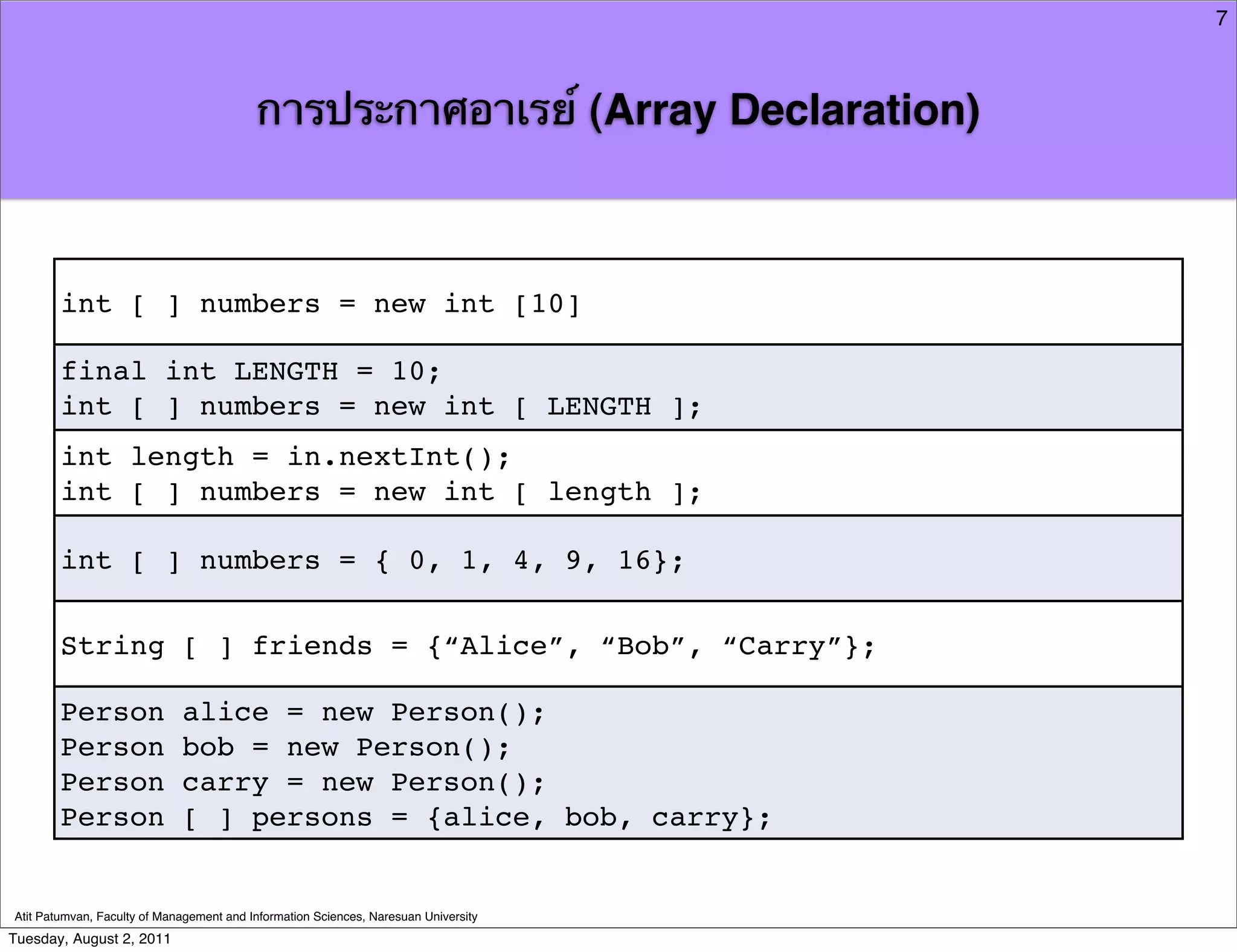Click line 'Person alice = new Person();'
Screen dimensions: 1237x952
coord(303,713)
